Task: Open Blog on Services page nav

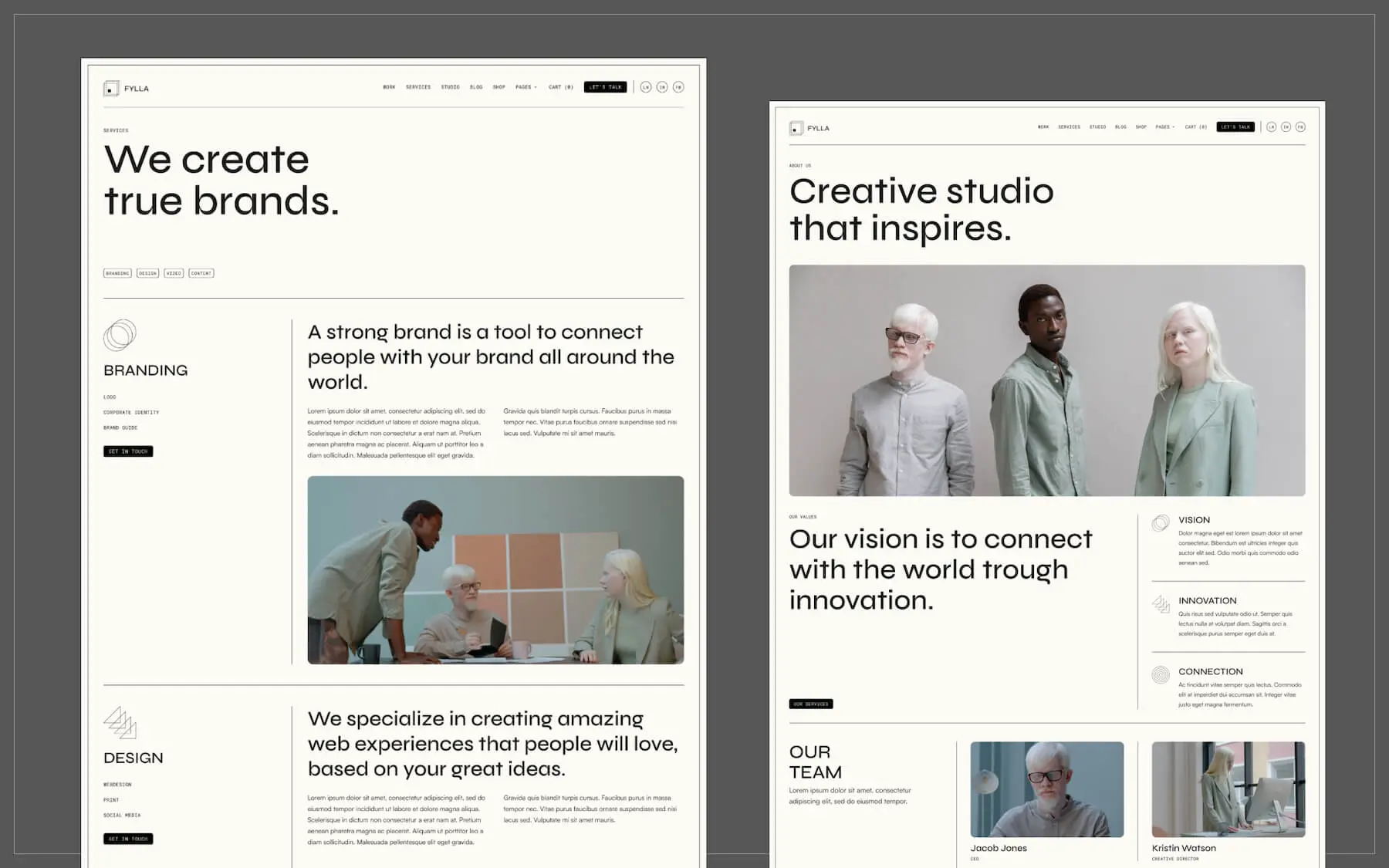Action: (476, 87)
